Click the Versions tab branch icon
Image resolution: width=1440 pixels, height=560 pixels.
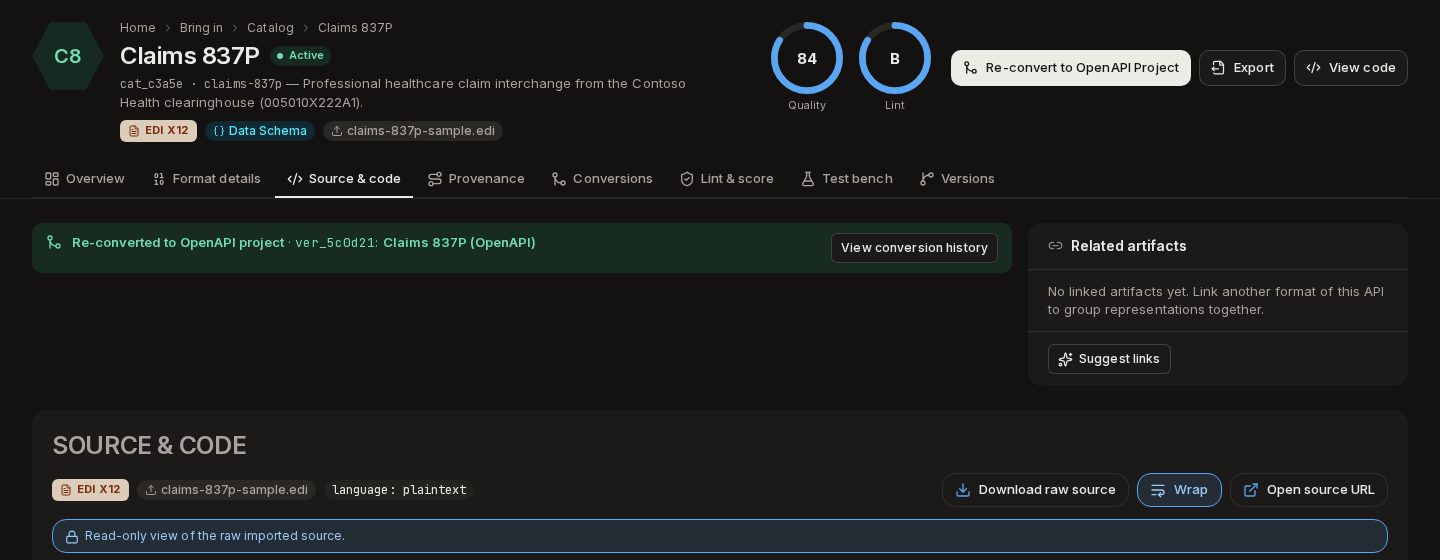click(x=927, y=179)
